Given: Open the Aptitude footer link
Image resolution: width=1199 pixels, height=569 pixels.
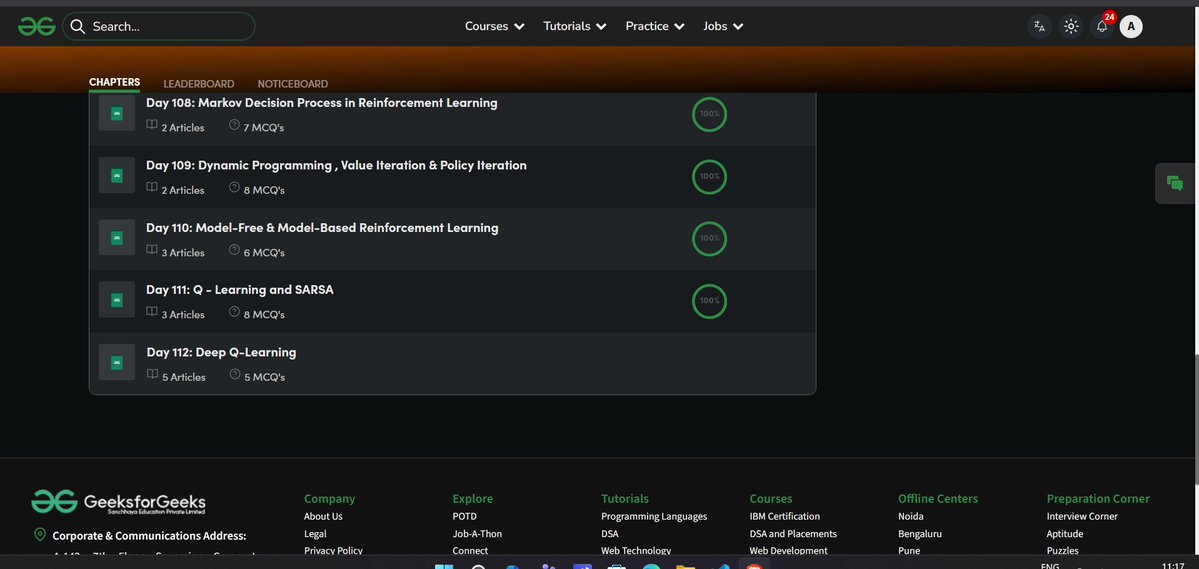Looking at the screenshot, I should coord(1065,534).
